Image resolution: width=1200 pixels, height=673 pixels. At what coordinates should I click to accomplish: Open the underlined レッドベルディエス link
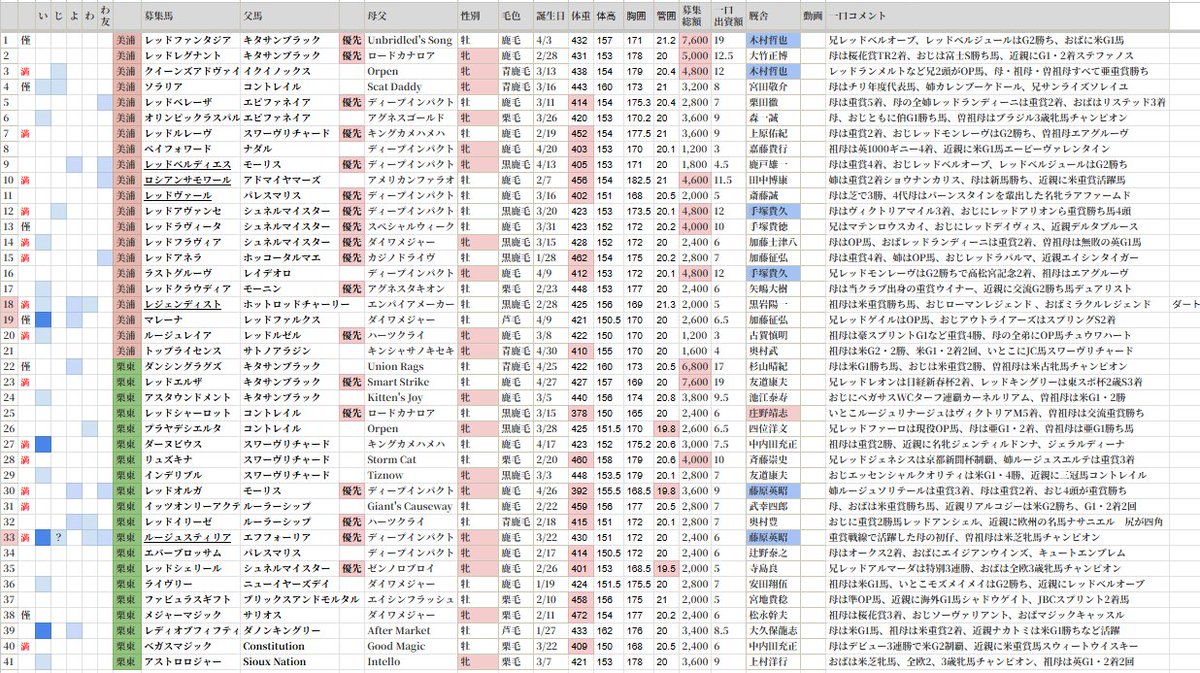[187, 164]
